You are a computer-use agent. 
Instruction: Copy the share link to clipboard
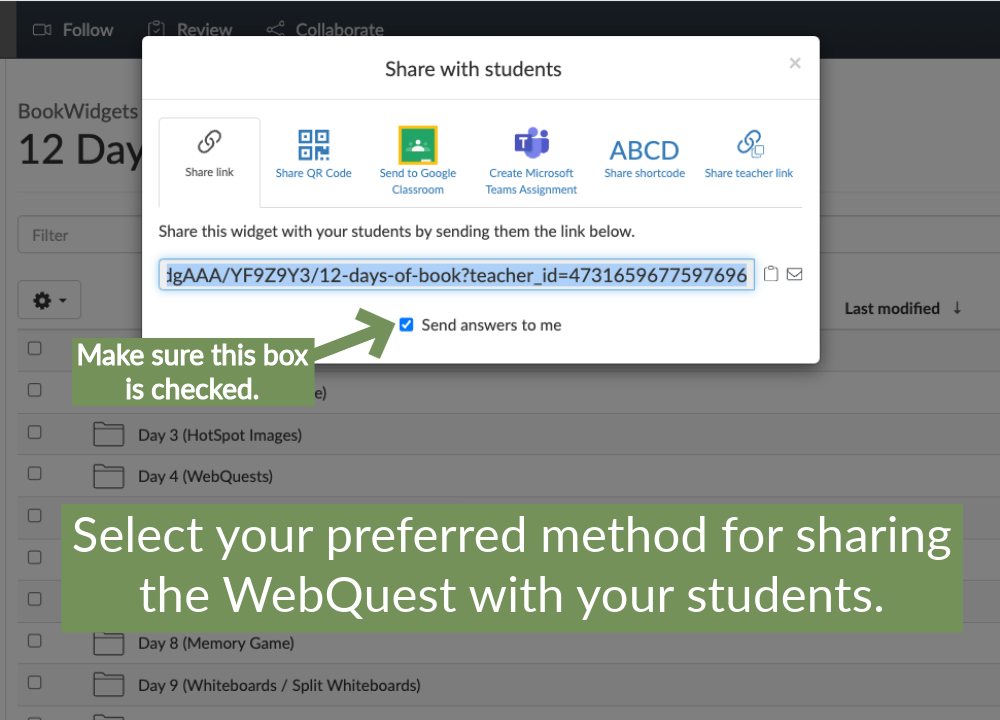(771, 272)
